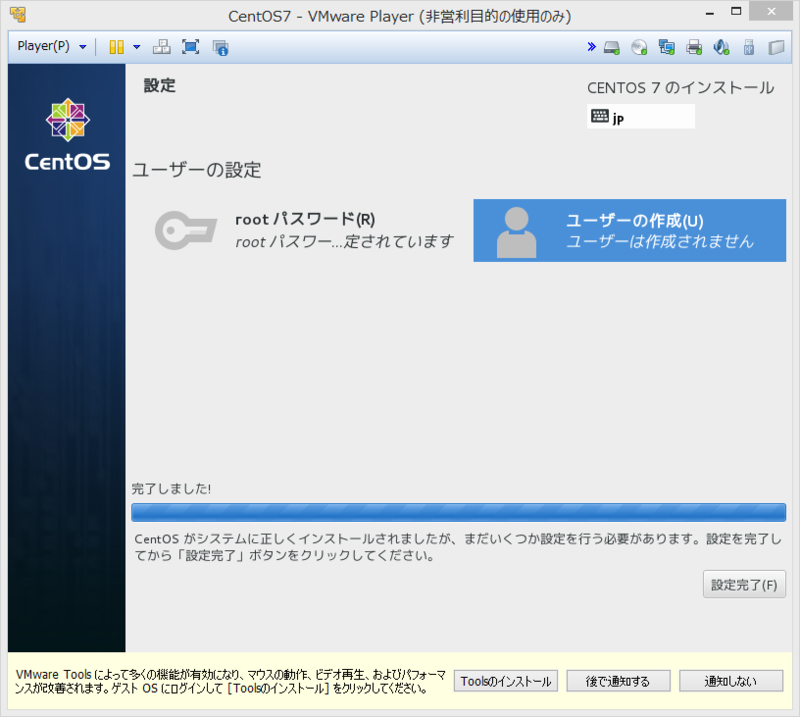Viewport: 800px width, 717px height.
Task: Click the USB controller device icon
Action: pos(749,47)
